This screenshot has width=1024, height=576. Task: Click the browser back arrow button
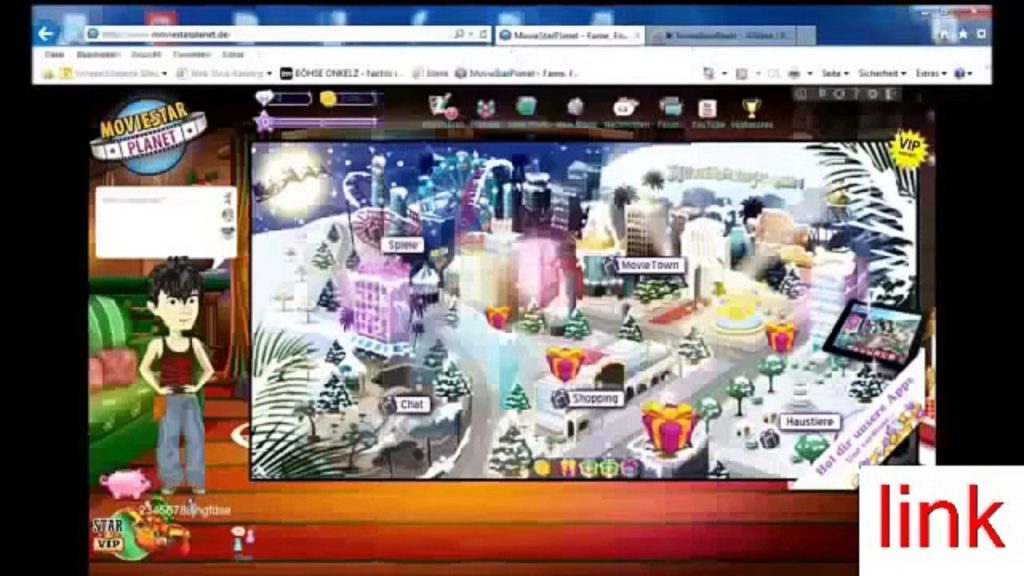pos(46,34)
